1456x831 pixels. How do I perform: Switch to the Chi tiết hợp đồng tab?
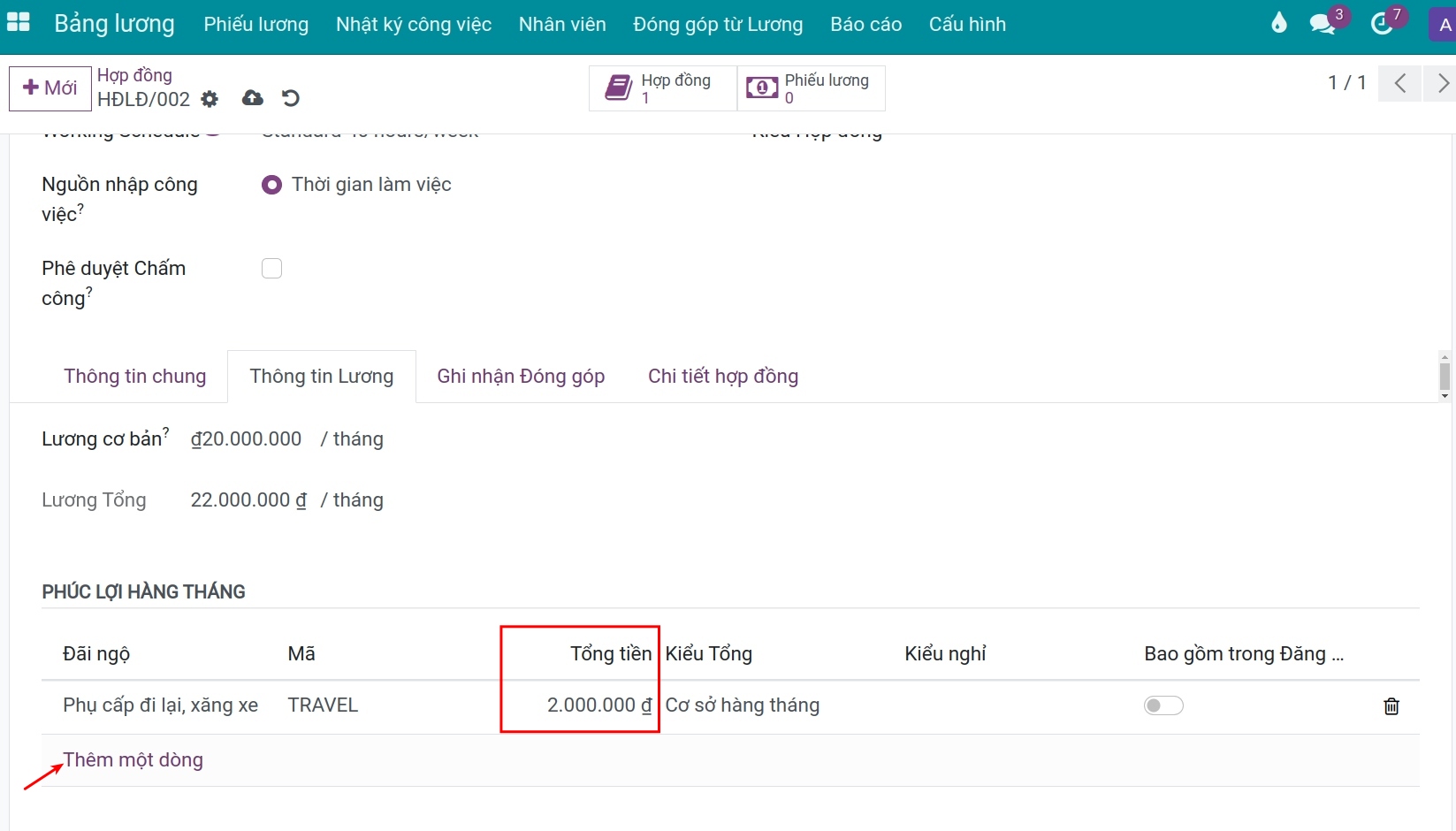click(723, 377)
